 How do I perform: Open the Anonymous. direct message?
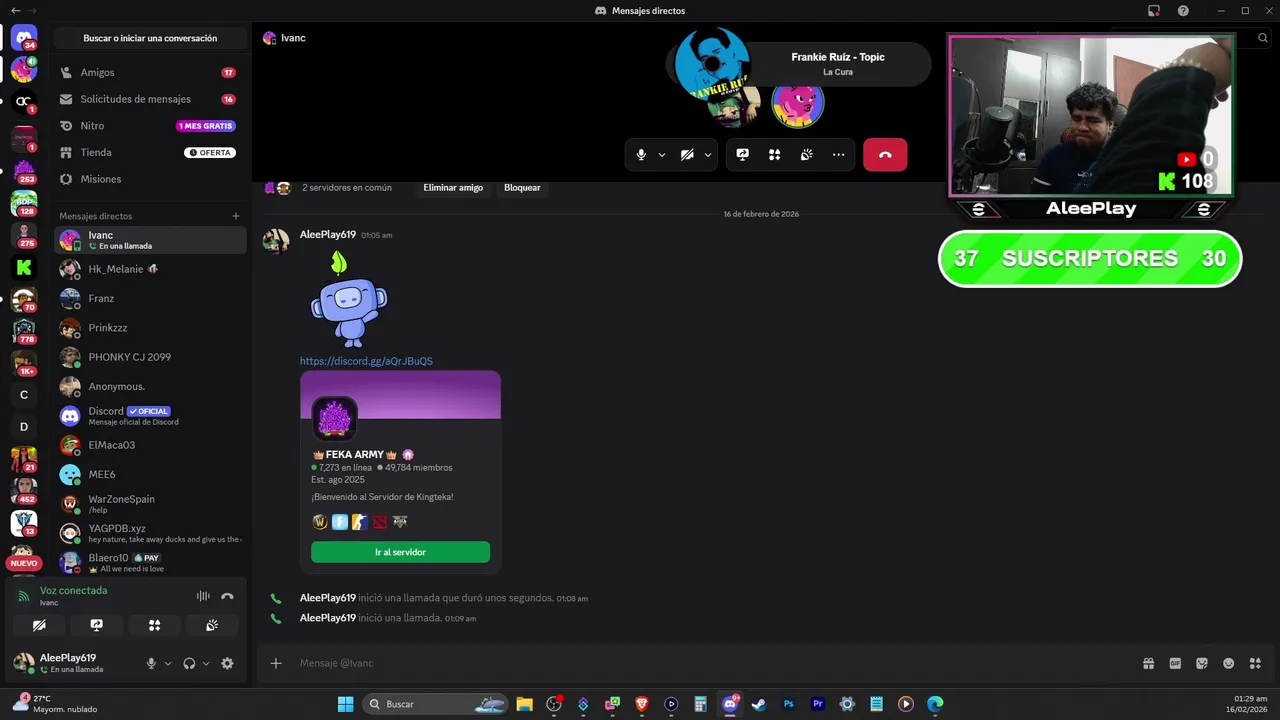tap(150, 386)
